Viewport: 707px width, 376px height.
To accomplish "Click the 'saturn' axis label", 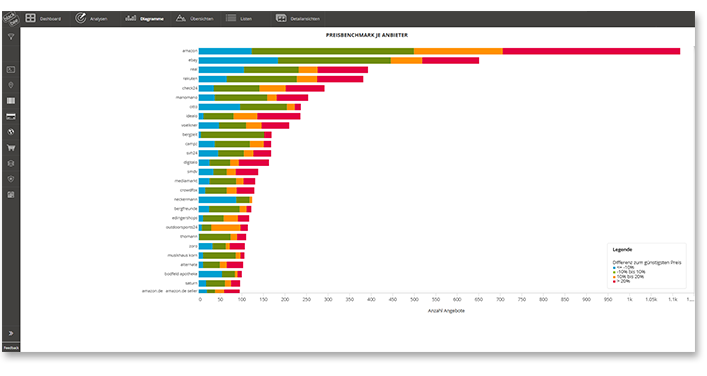I will tap(191, 284).
